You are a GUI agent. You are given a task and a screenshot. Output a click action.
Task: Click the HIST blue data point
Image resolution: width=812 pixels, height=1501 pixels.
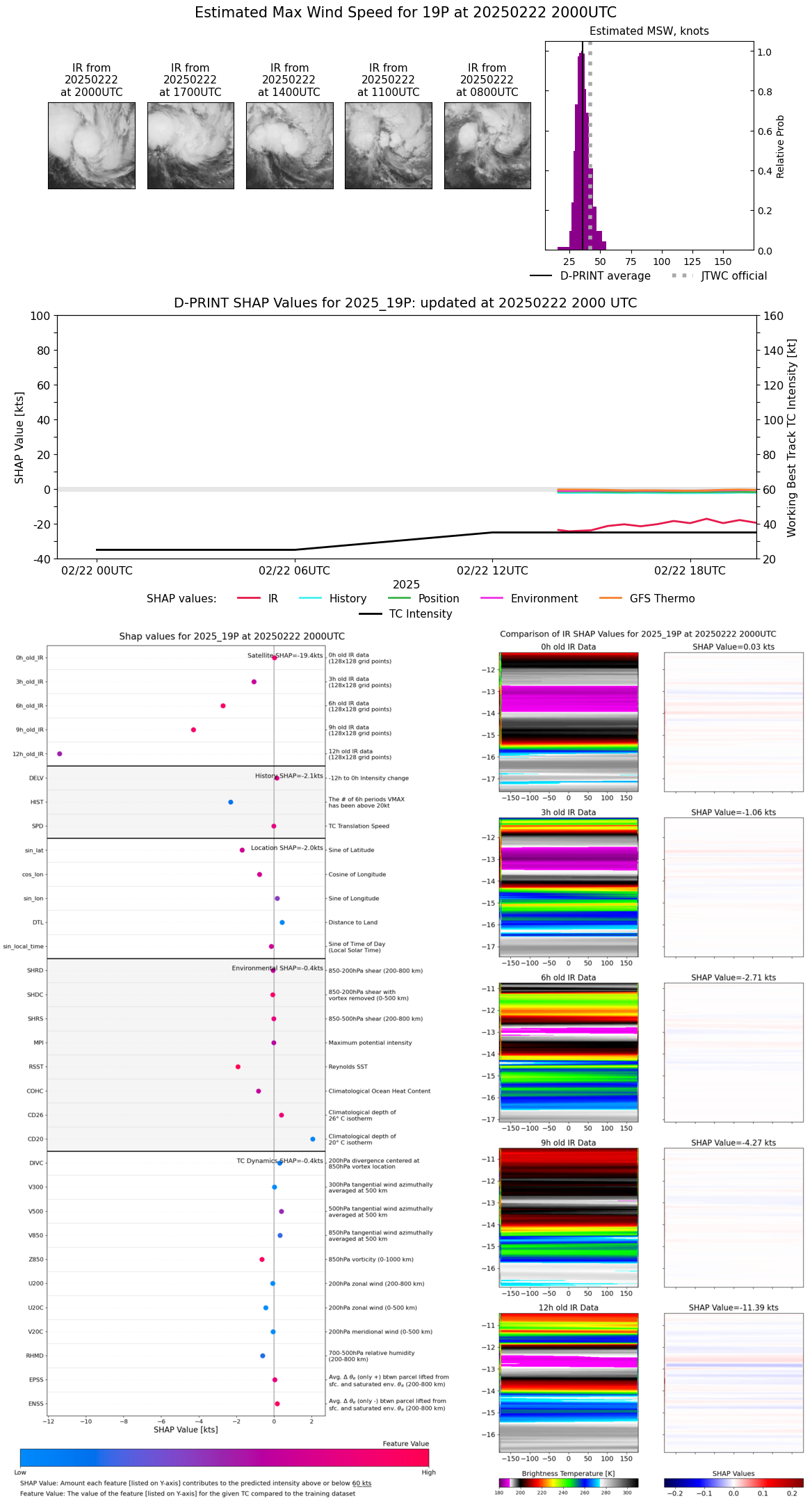(230, 802)
